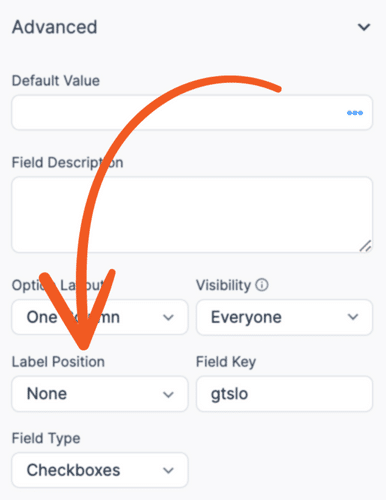Collapse the Advanced section chevron

[x=364, y=27]
